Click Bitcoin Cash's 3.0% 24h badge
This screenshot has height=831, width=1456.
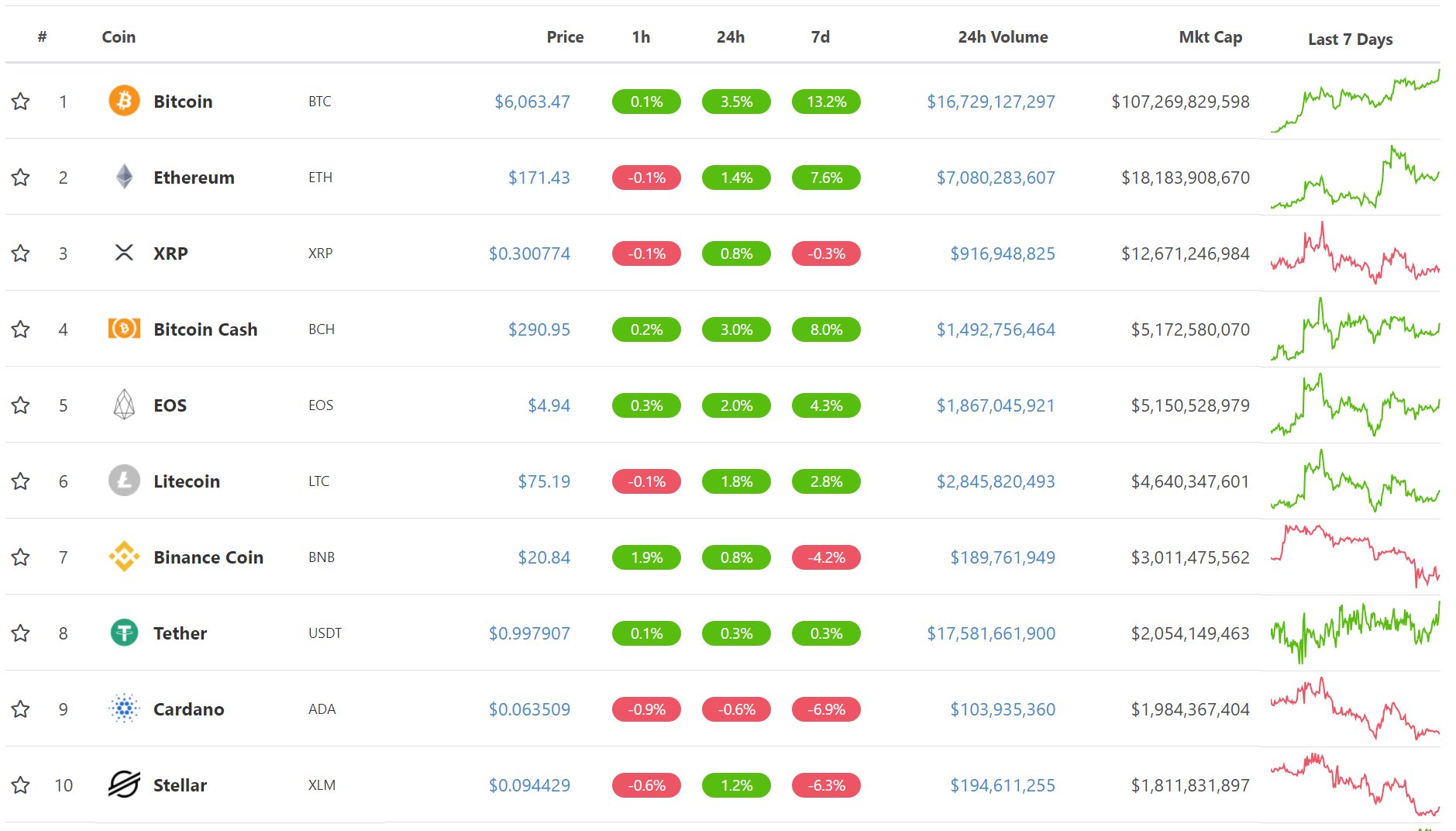[736, 329]
